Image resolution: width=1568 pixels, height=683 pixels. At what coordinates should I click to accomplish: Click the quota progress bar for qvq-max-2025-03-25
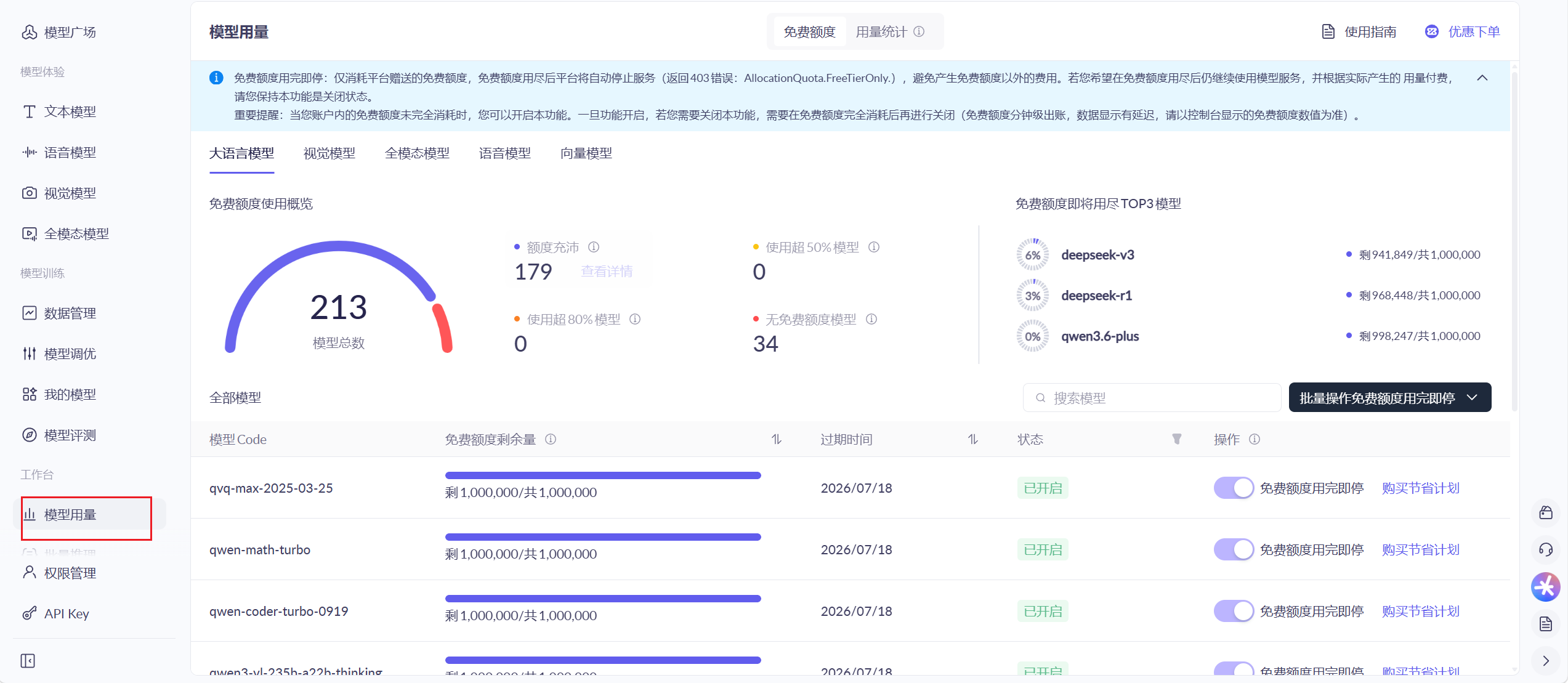(603, 475)
